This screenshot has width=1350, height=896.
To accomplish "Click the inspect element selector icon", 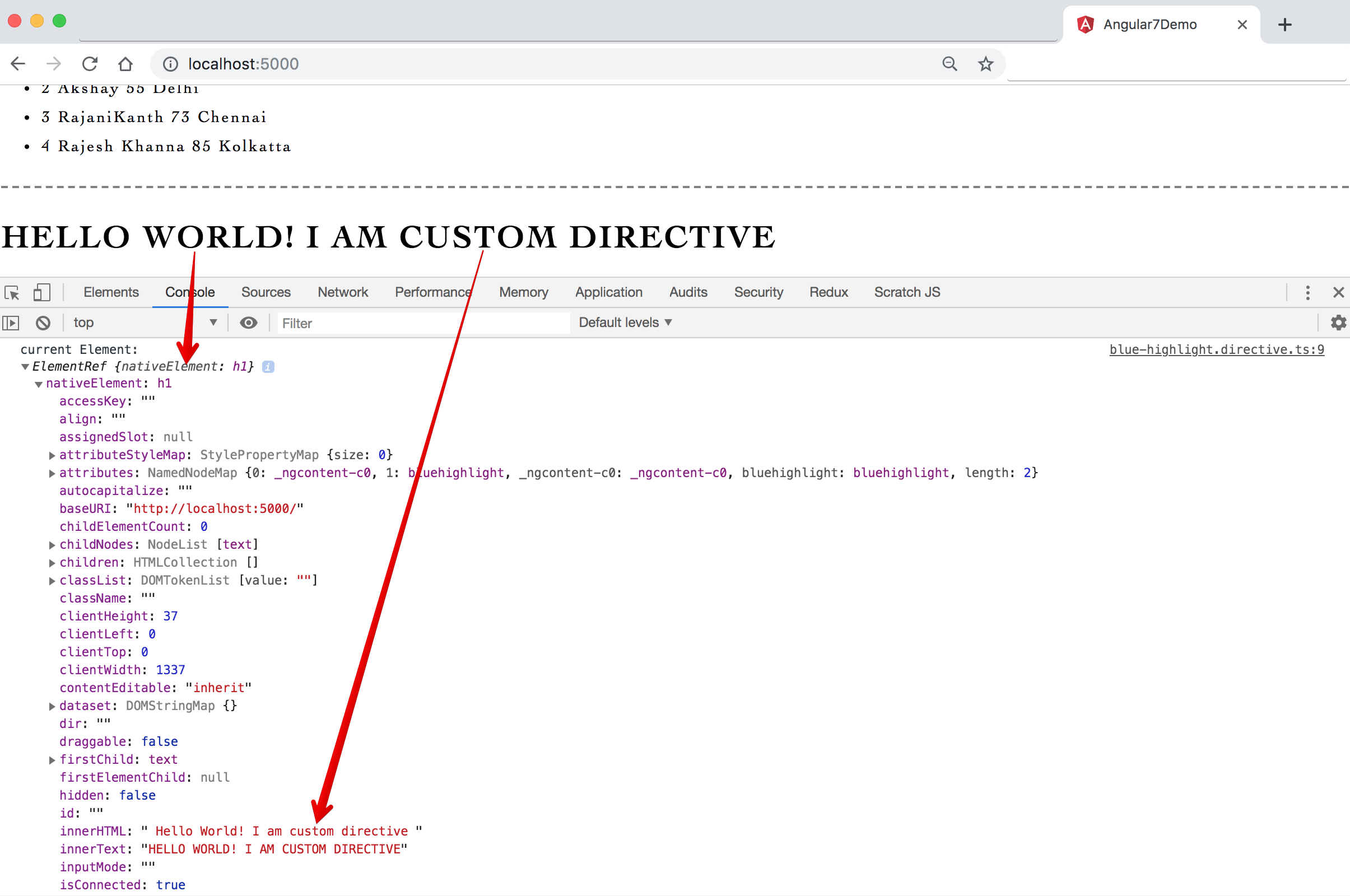I will point(12,292).
